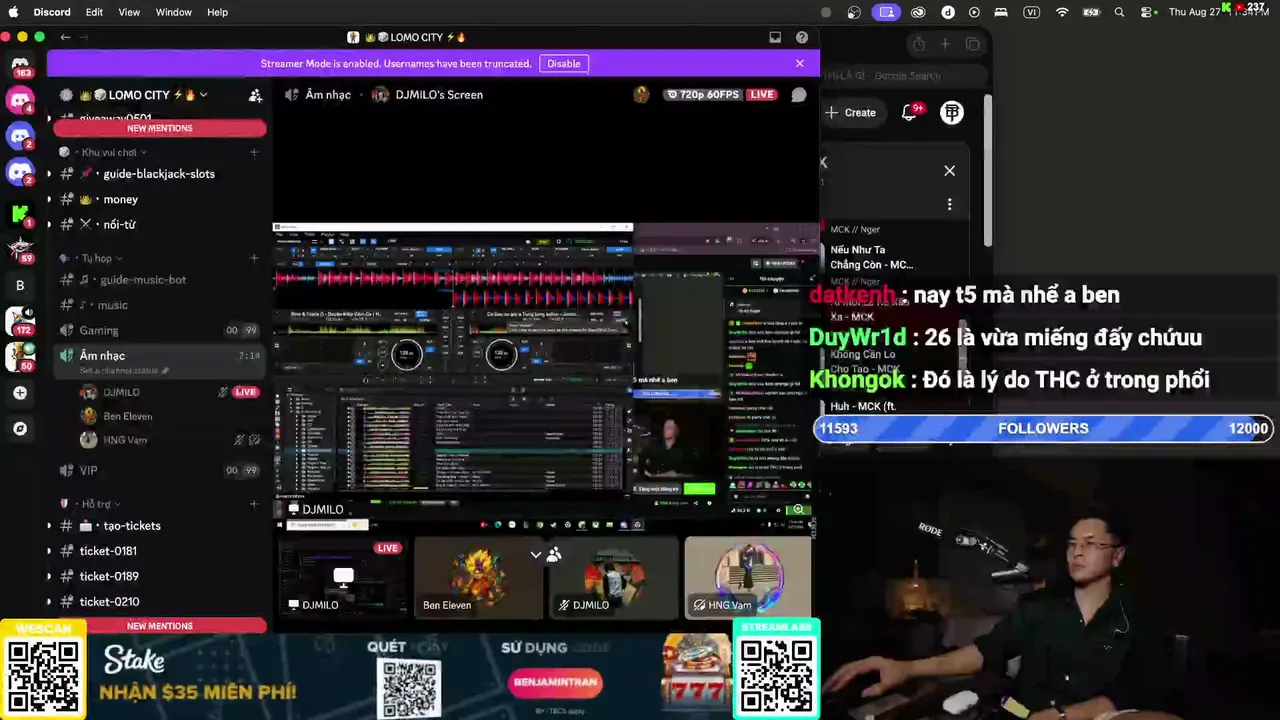1280x720 pixels.
Task: Click the Add a Server plus icon
Action: [x=20, y=393]
